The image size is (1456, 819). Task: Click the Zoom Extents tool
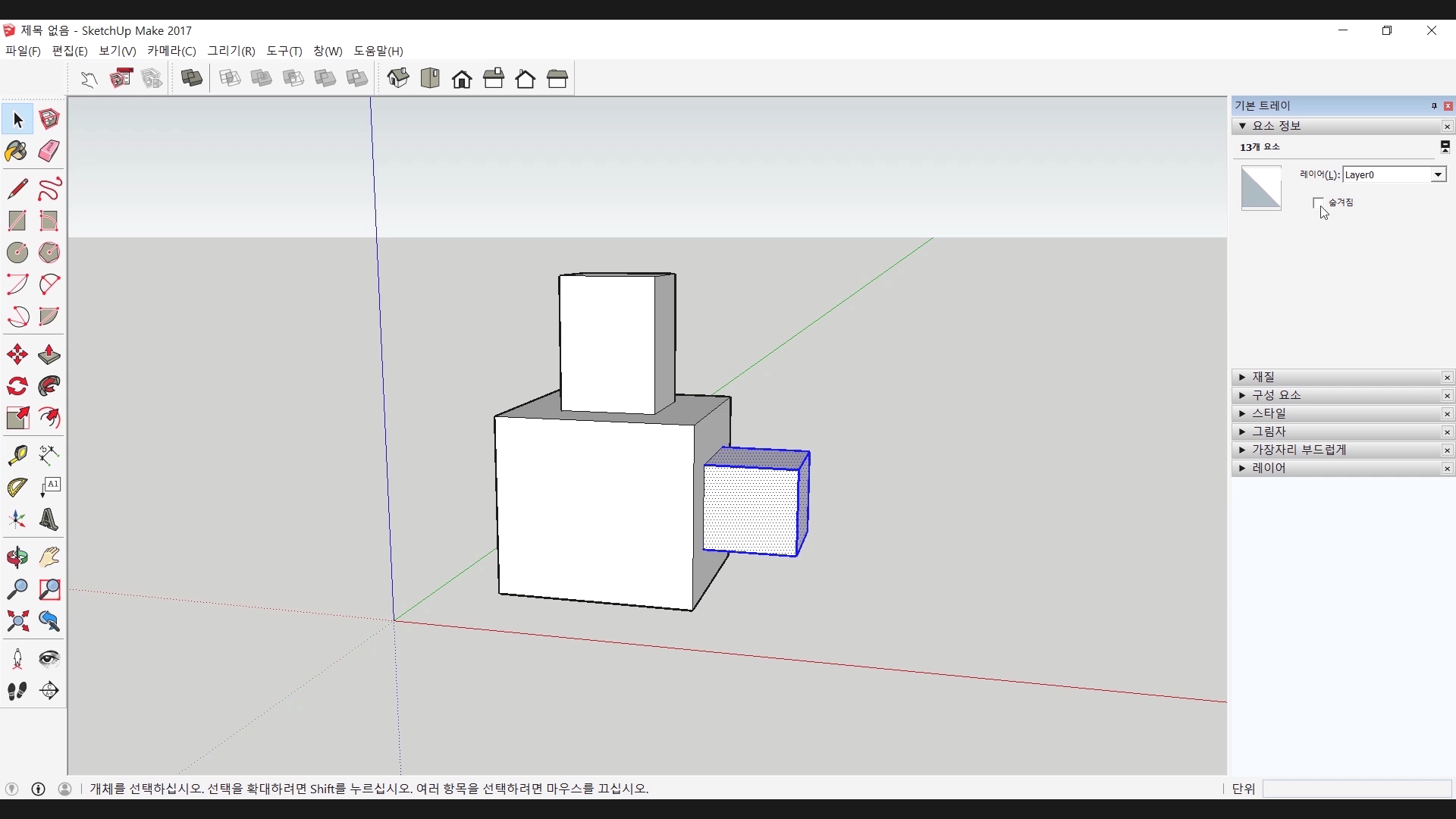pyautogui.click(x=17, y=622)
